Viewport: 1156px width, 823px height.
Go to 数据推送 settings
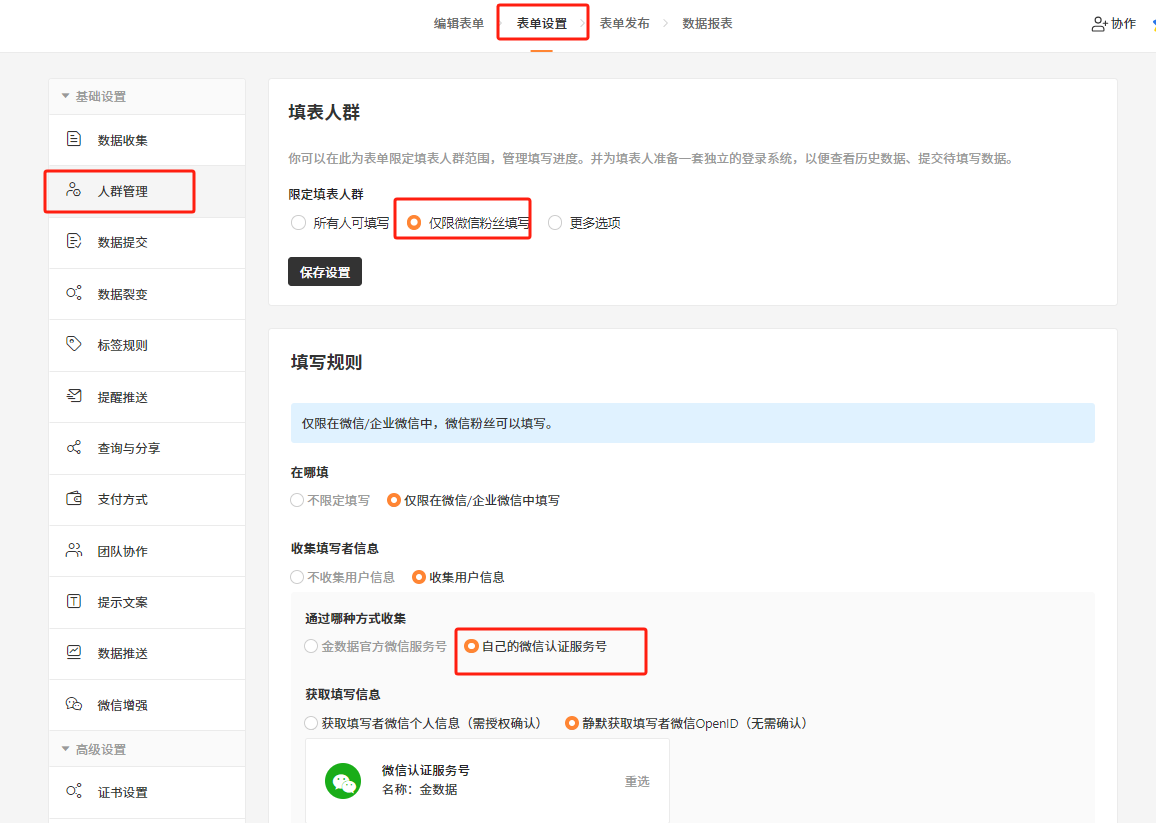[x=147, y=653]
